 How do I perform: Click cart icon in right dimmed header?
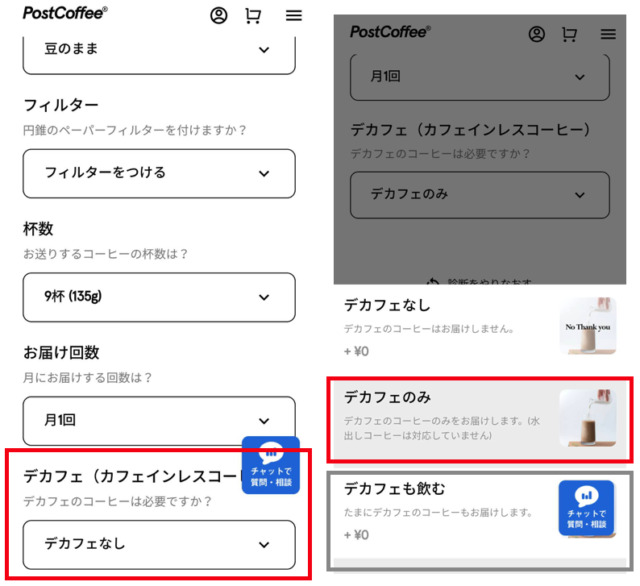[569, 34]
